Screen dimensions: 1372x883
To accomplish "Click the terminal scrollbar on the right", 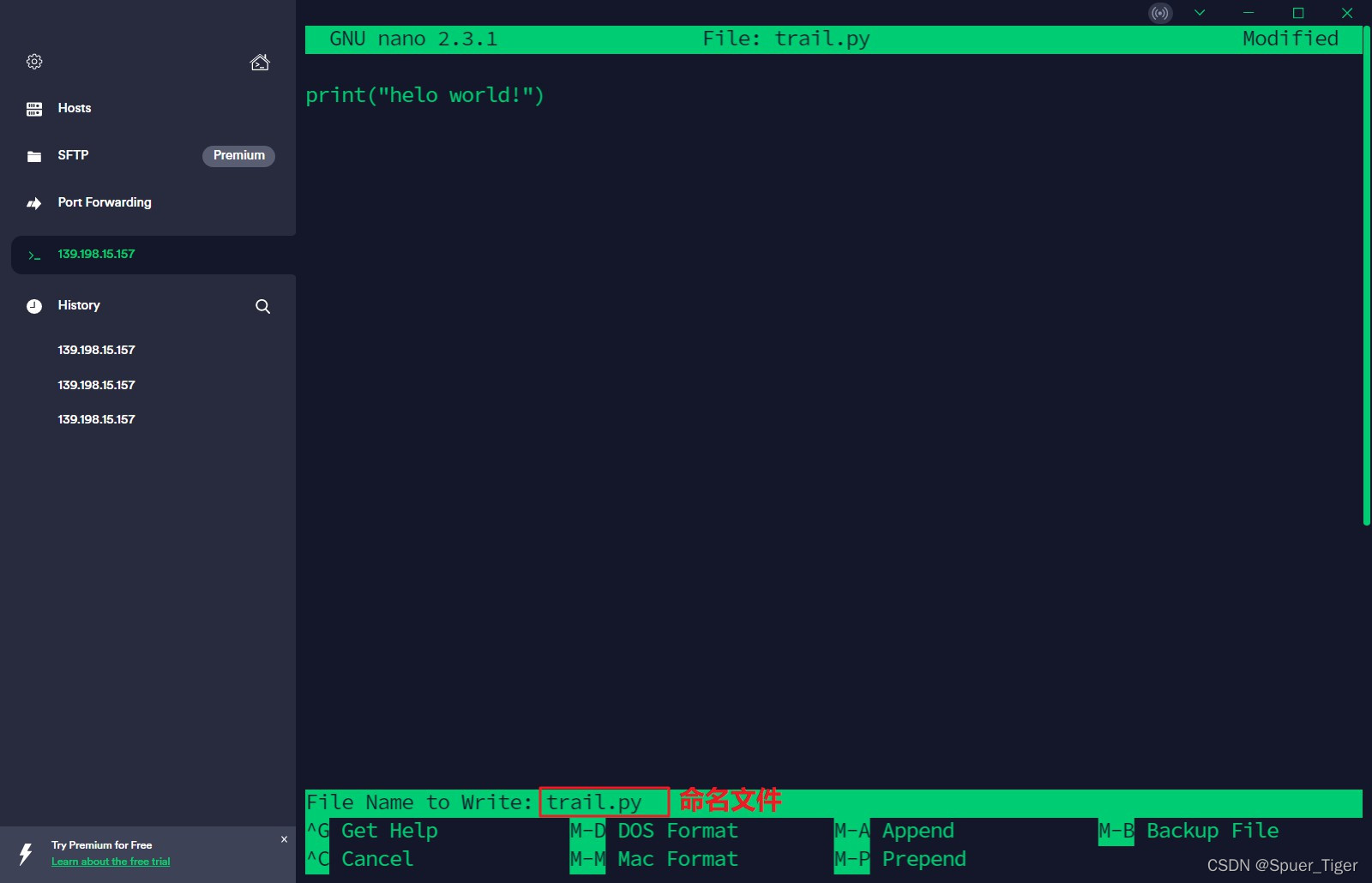I will [x=1367, y=276].
